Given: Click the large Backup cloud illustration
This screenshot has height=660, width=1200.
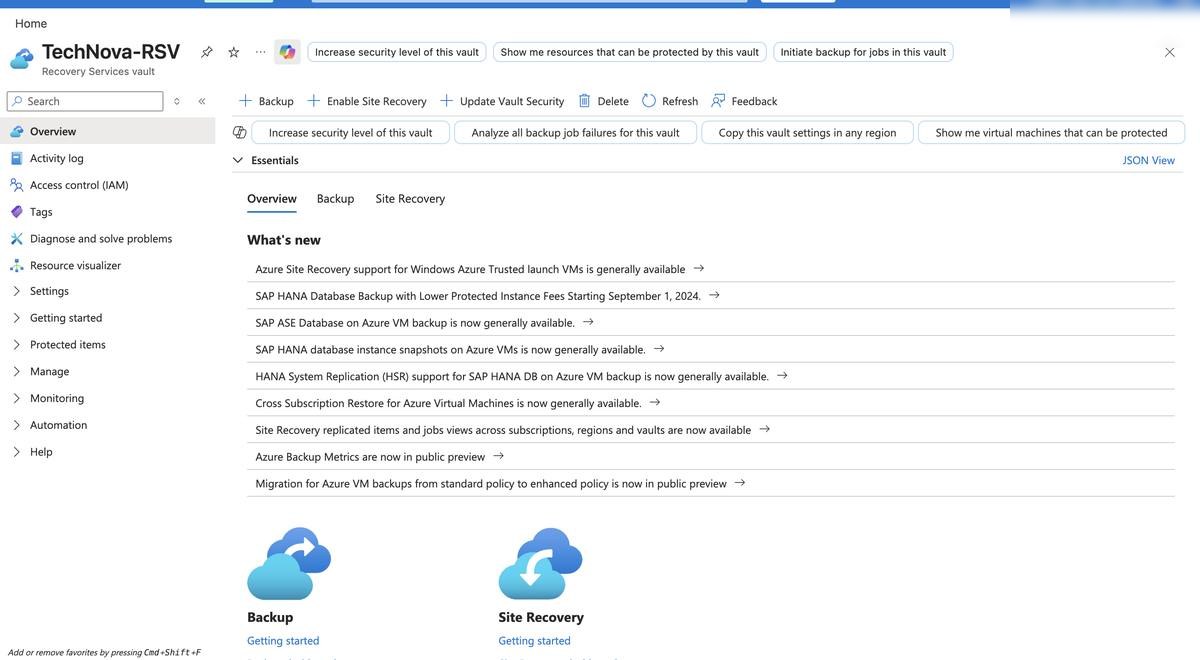Looking at the screenshot, I should pos(289,564).
